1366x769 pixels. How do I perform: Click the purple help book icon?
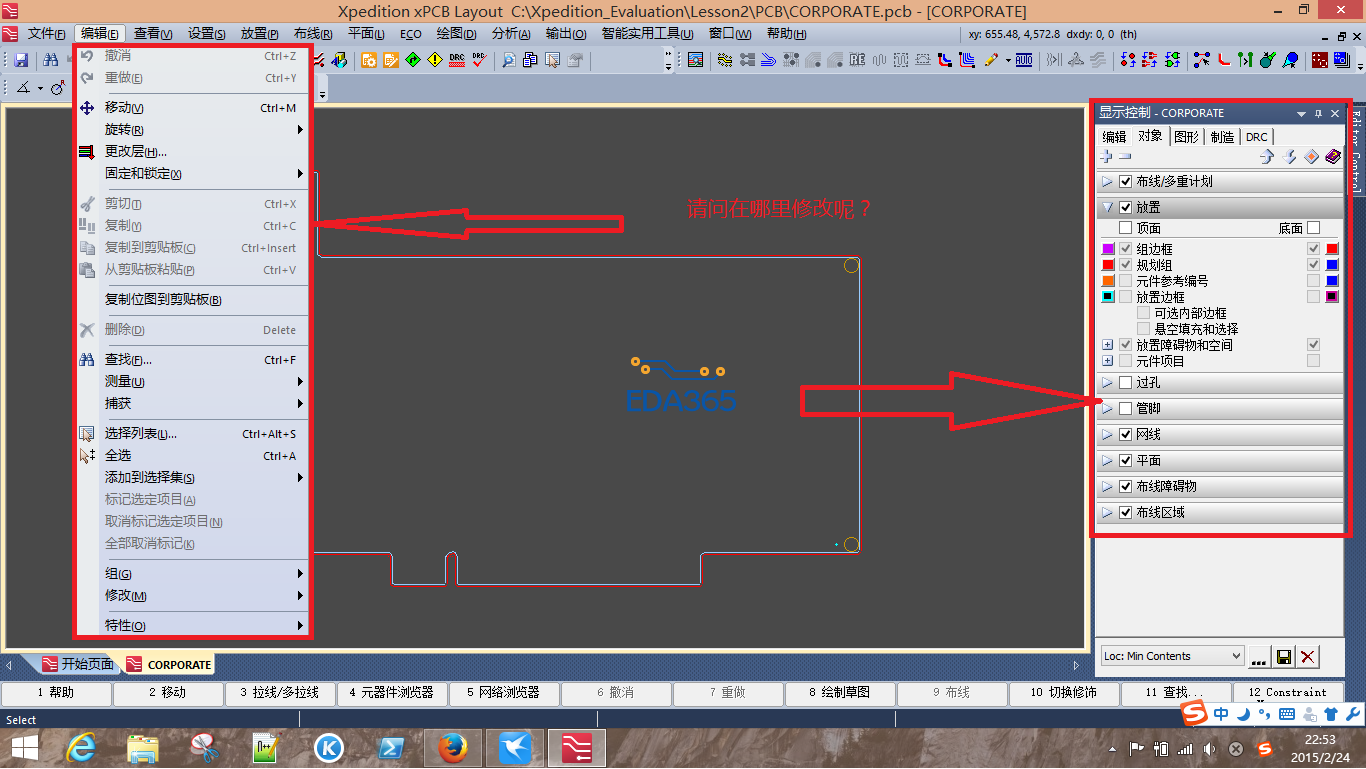click(x=1333, y=157)
